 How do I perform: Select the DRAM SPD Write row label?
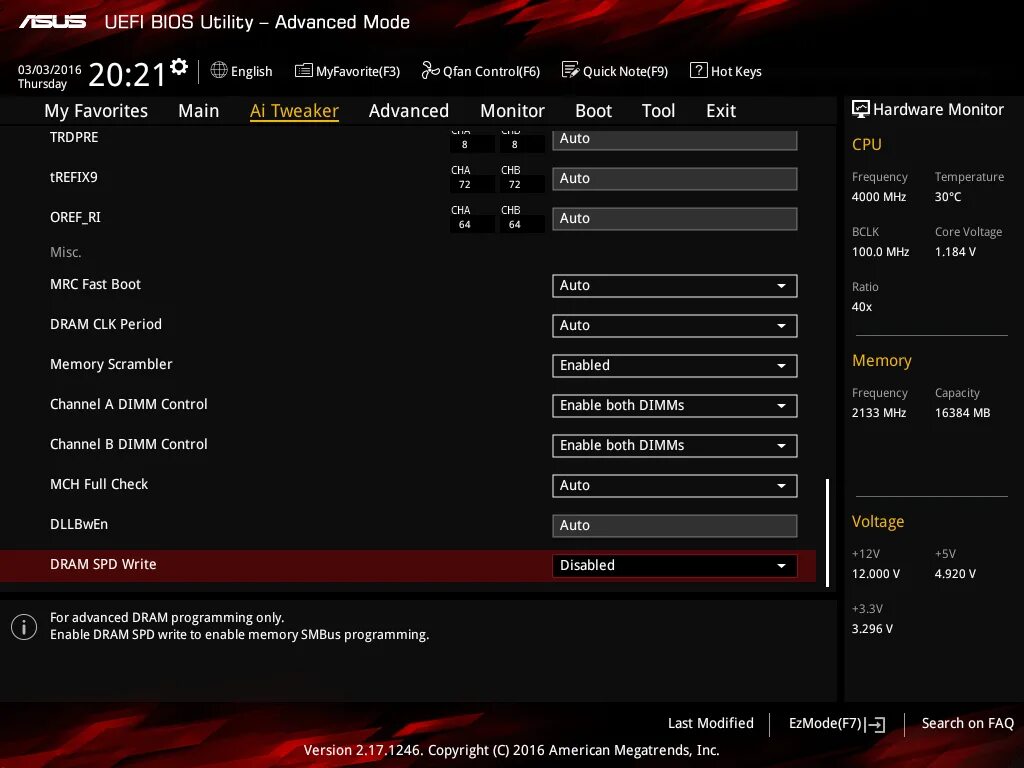(103, 564)
